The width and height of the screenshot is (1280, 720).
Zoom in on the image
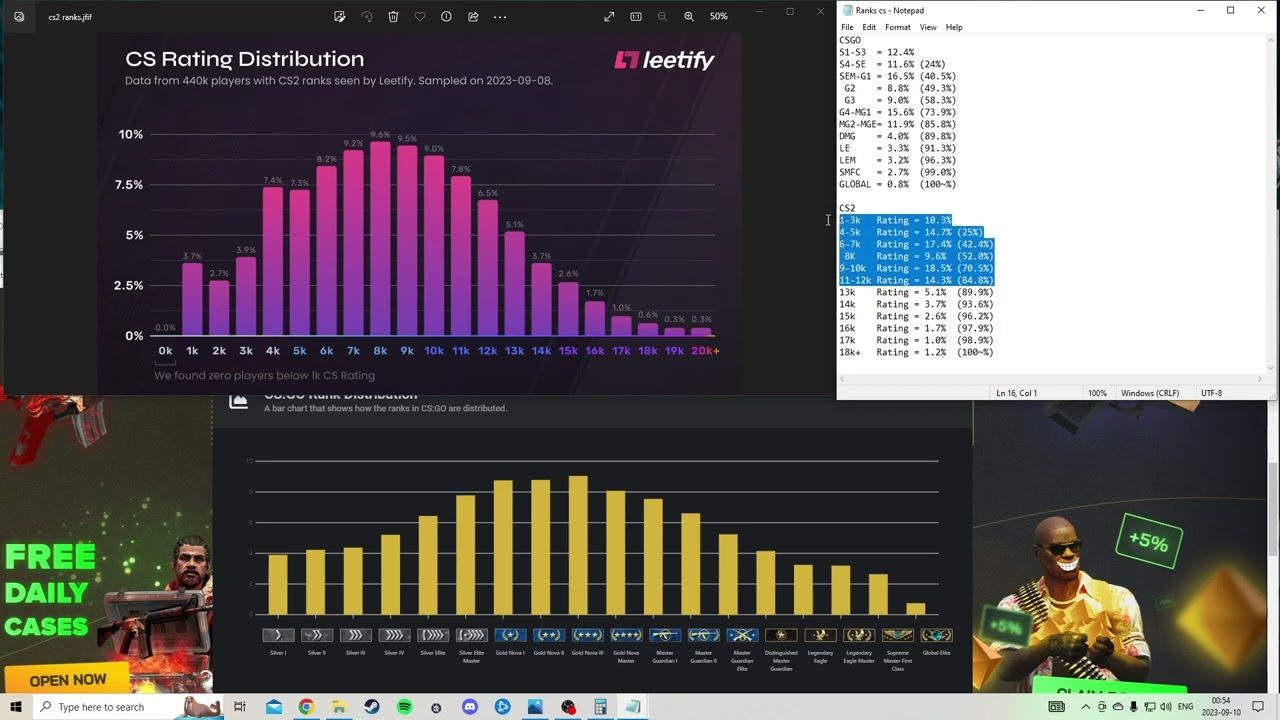pos(689,17)
